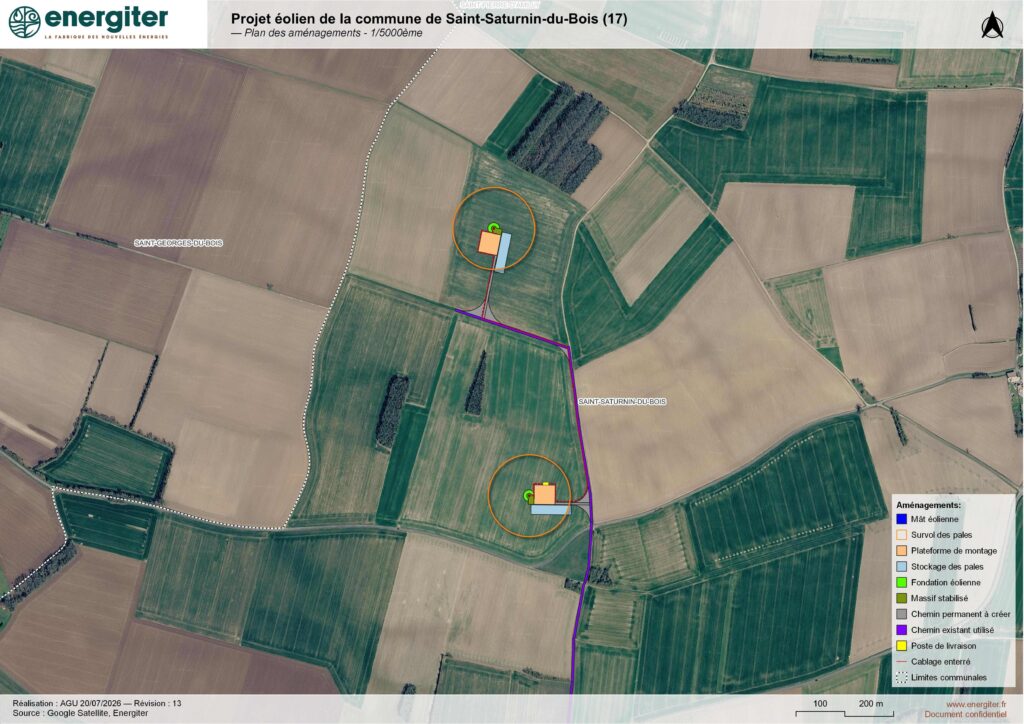
Task: Click the '200 m' scale bar label
Action: pyautogui.click(x=871, y=703)
